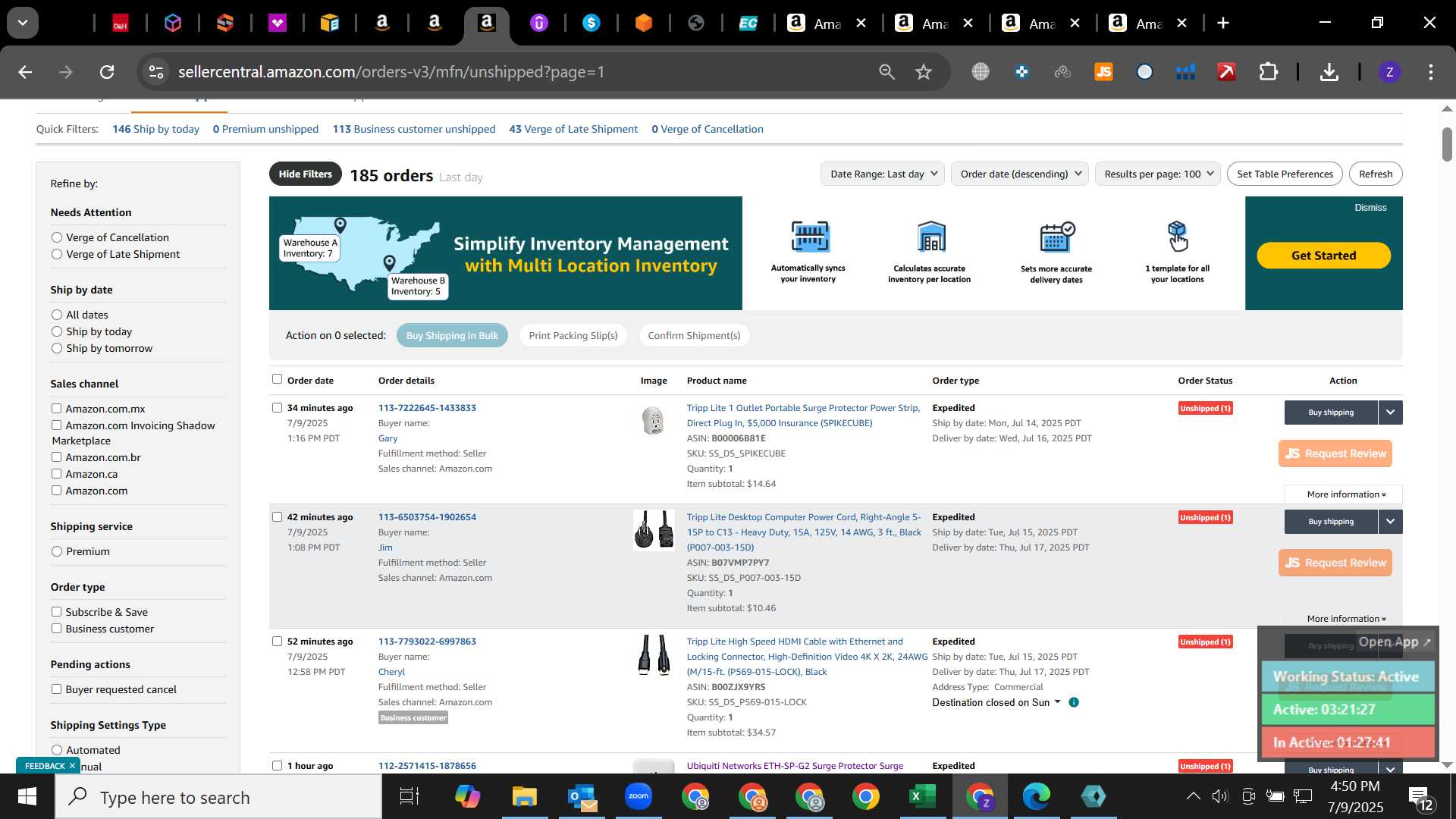1456x819 pixels.
Task: Expand Buy shipping arrow for Jim's order
Action: click(x=1390, y=522)
